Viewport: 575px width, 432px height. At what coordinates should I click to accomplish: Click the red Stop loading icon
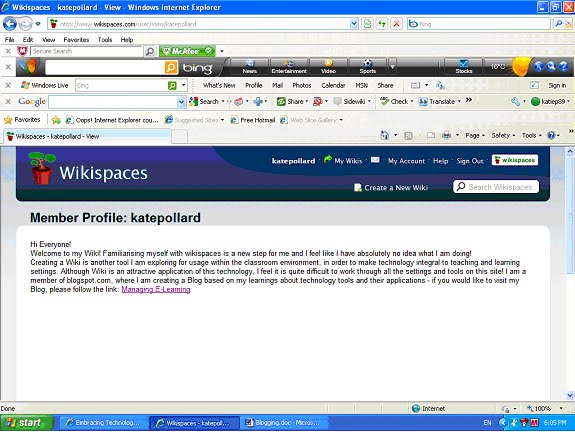click(396, 24)
